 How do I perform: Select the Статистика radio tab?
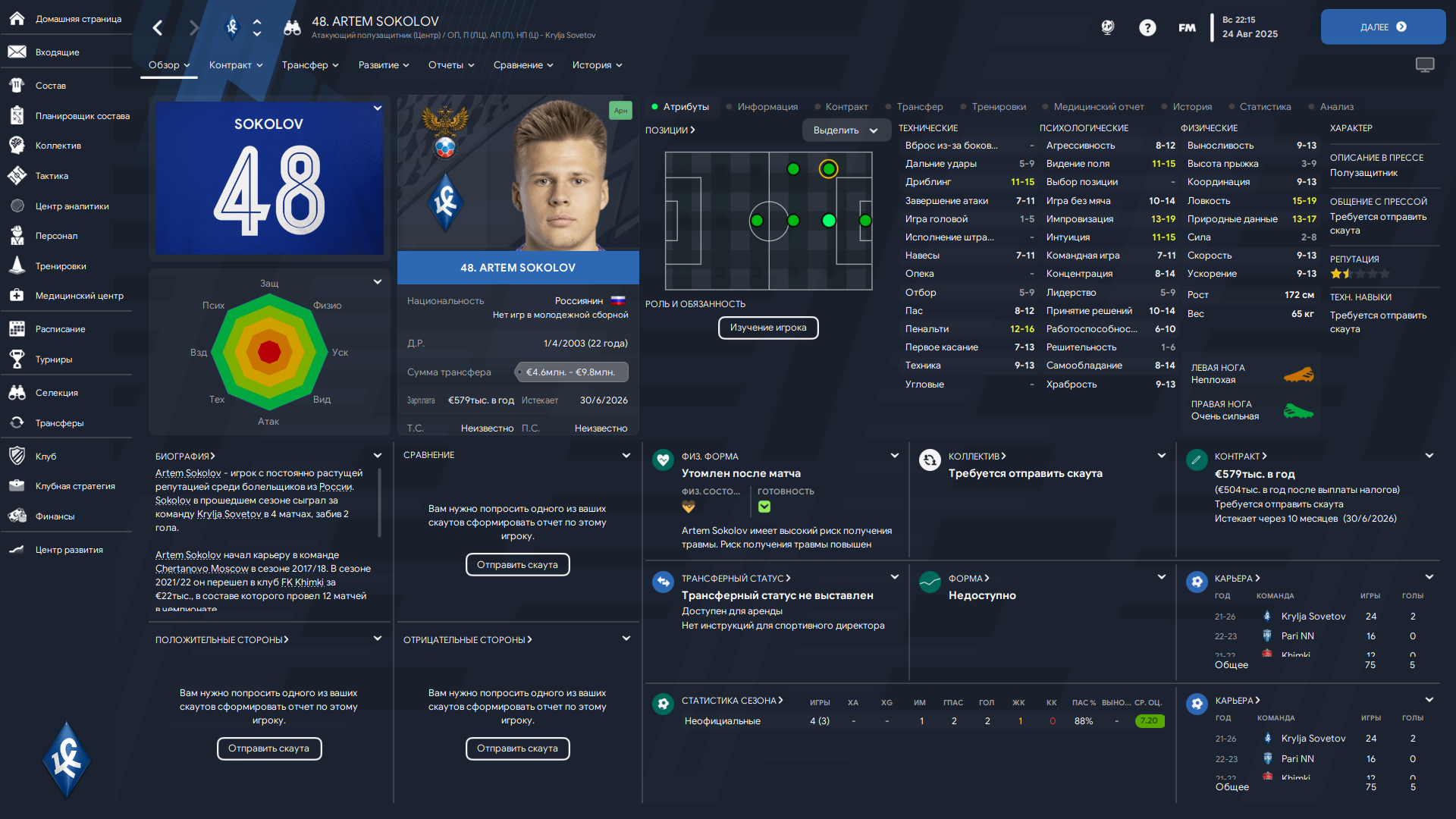tap(1259, 107)
